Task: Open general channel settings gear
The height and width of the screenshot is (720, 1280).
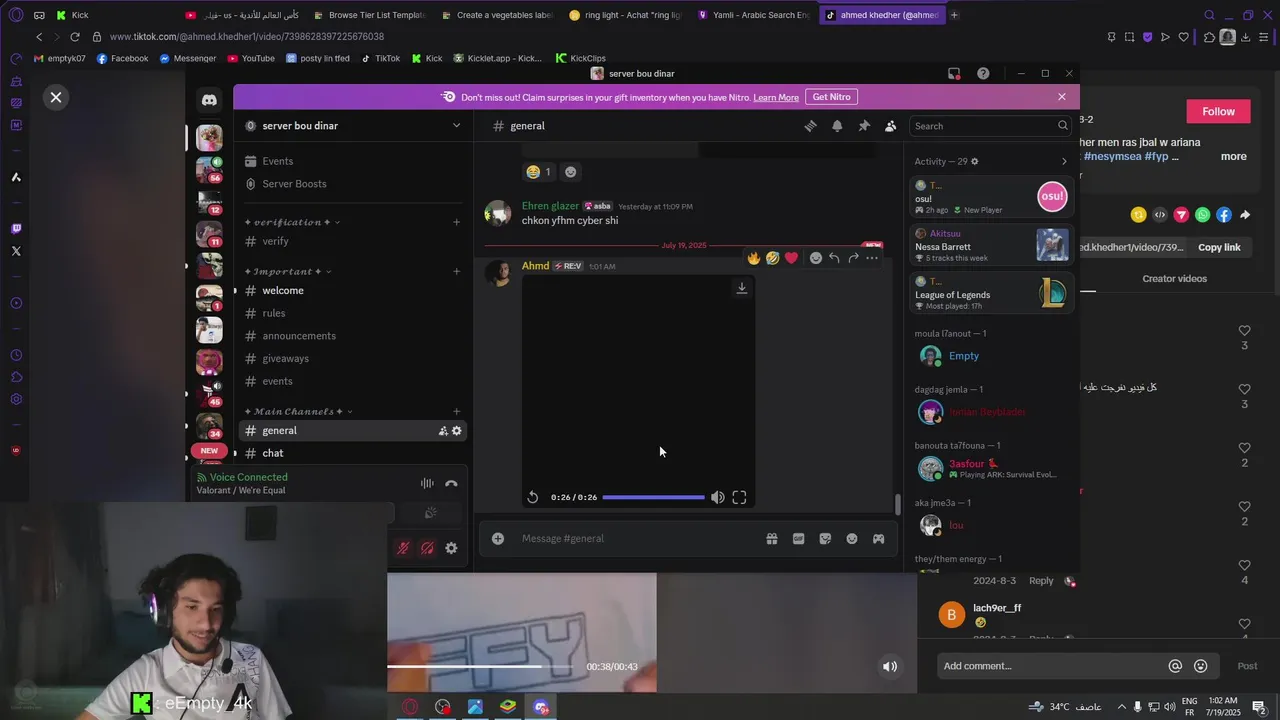Action: coord(457,431)
